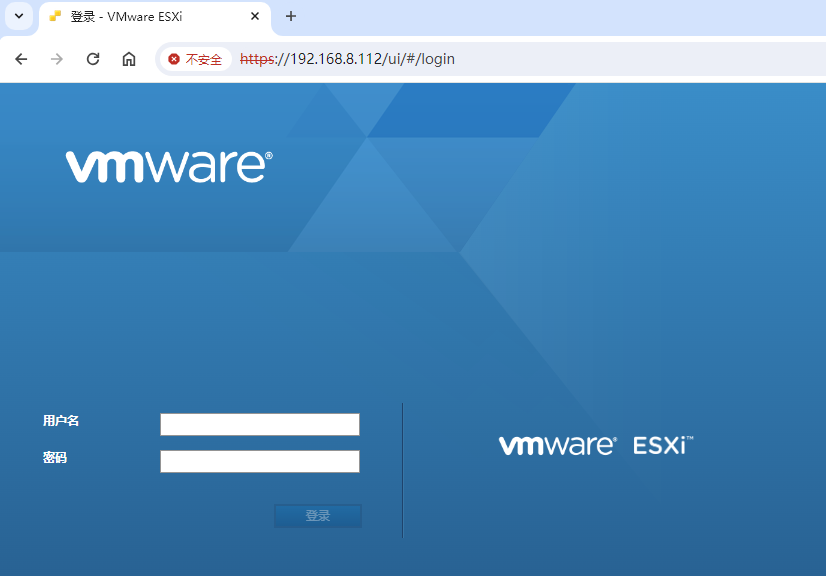Viewport: 826px width, 576px height.
Task: Focus the 密码 password field
Action: tap(259, 461)
